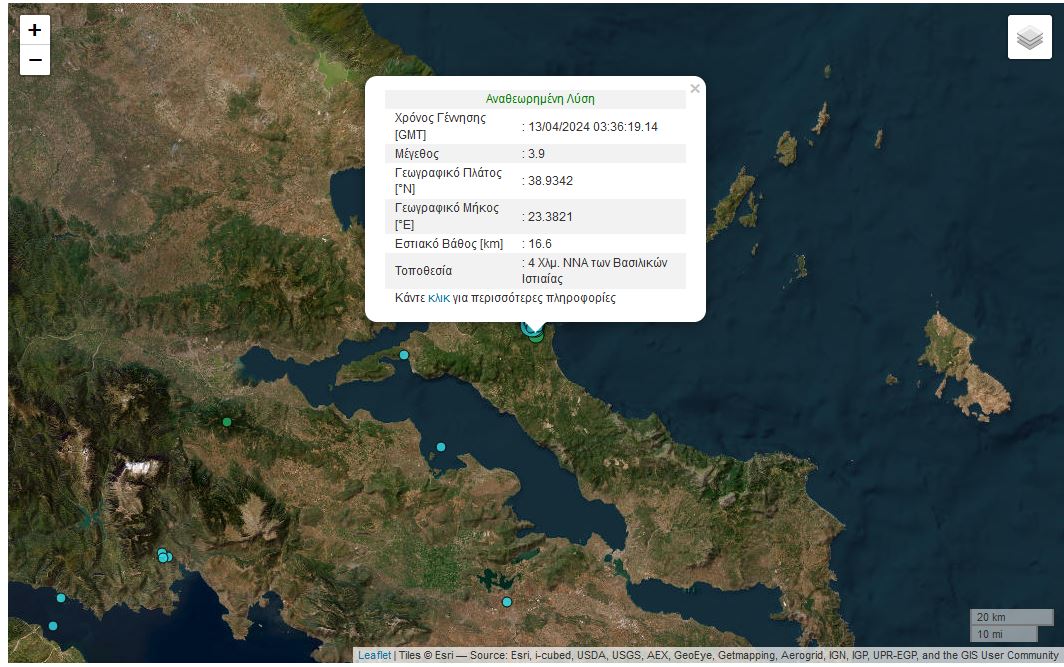The height and width of the screenshot is (667, 1064).
Task: Follow the 'κλικ' link for more information
Action: point(439,298)
